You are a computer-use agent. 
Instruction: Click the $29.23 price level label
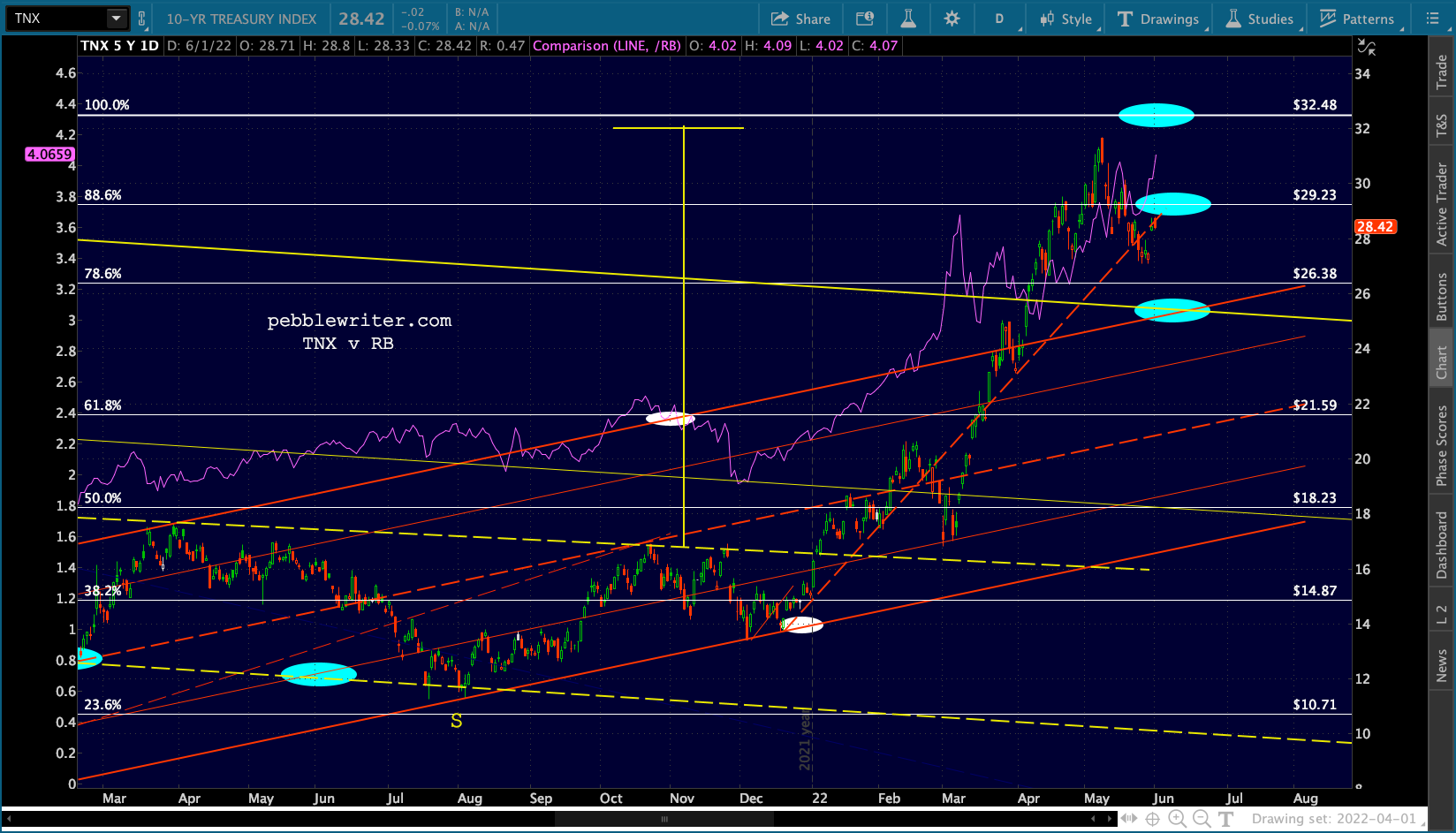coord(1315,195)
